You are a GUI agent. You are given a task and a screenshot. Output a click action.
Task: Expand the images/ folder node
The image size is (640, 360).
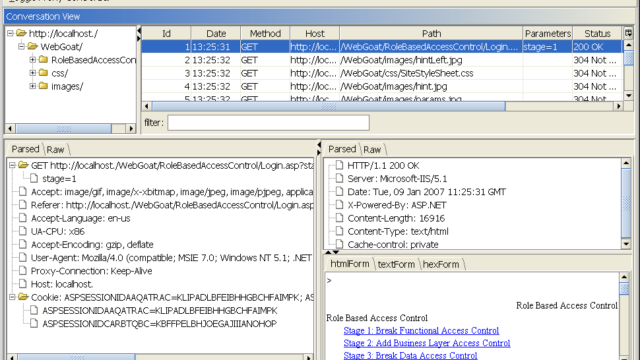[x=33, y=86]
